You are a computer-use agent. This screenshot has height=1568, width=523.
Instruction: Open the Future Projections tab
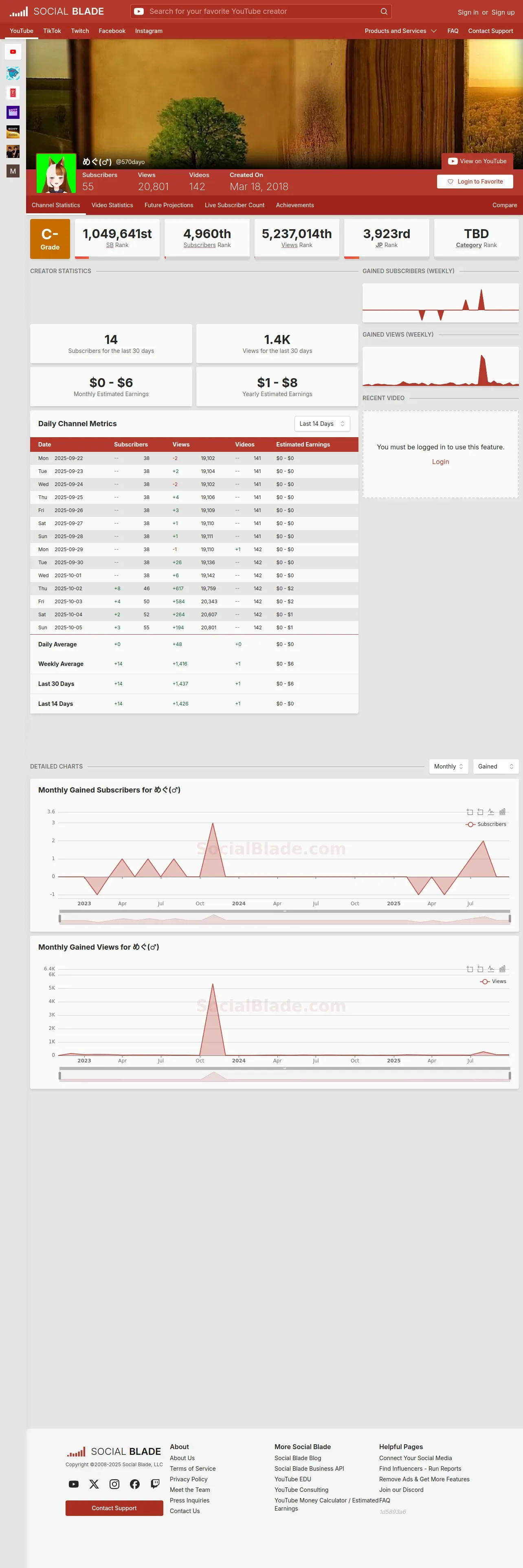[x=169, y=205]
